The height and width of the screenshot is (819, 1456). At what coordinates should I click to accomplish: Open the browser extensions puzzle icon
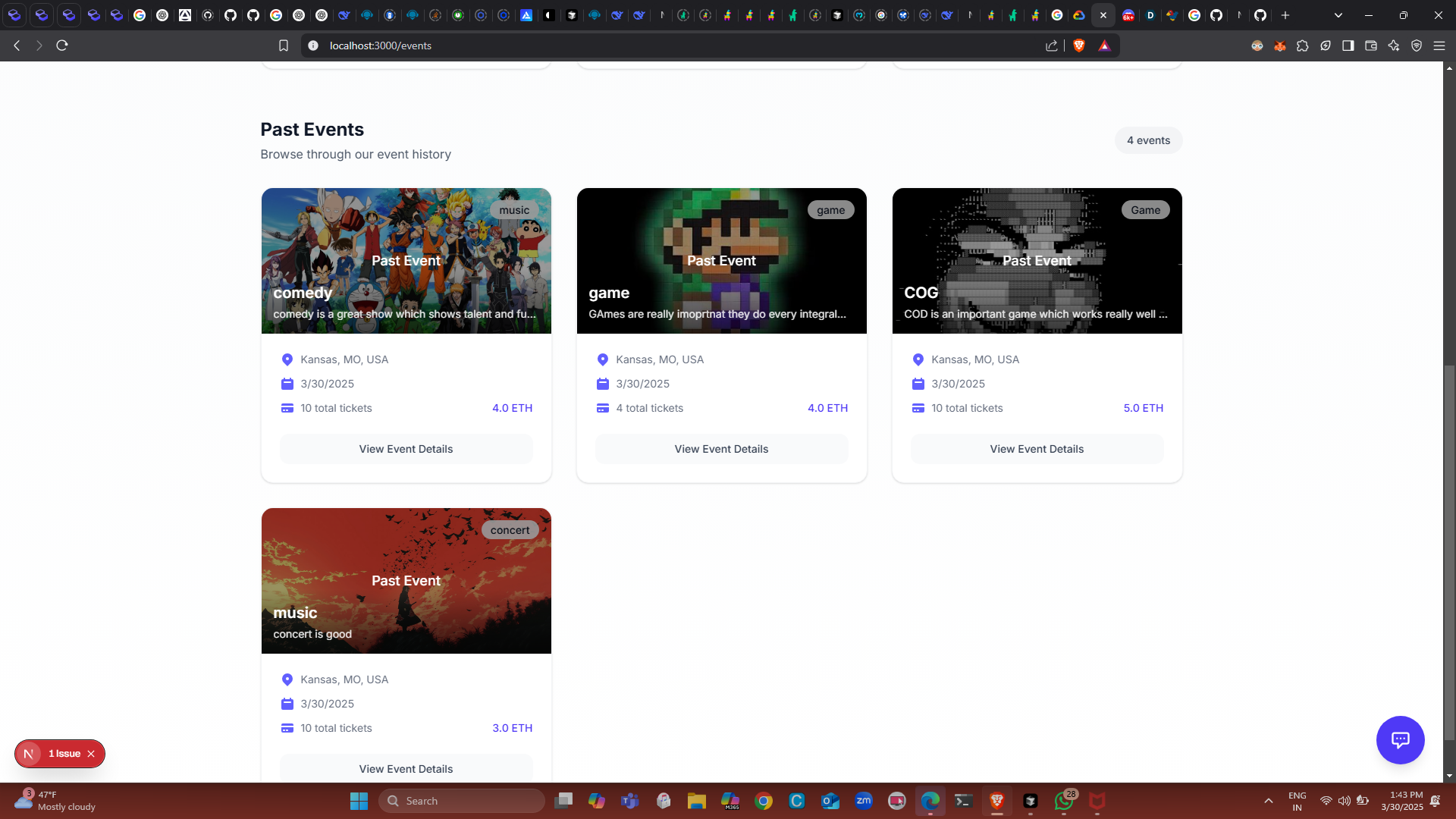(1303, 45)
